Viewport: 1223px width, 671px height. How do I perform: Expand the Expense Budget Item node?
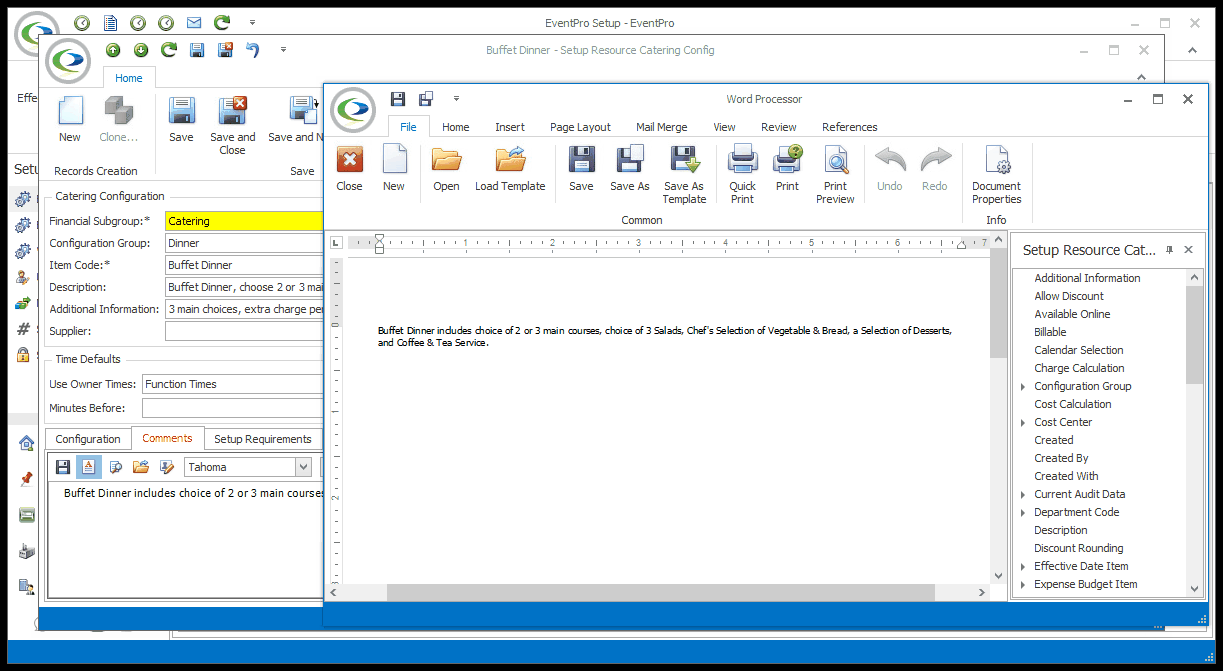point(1023,585)
